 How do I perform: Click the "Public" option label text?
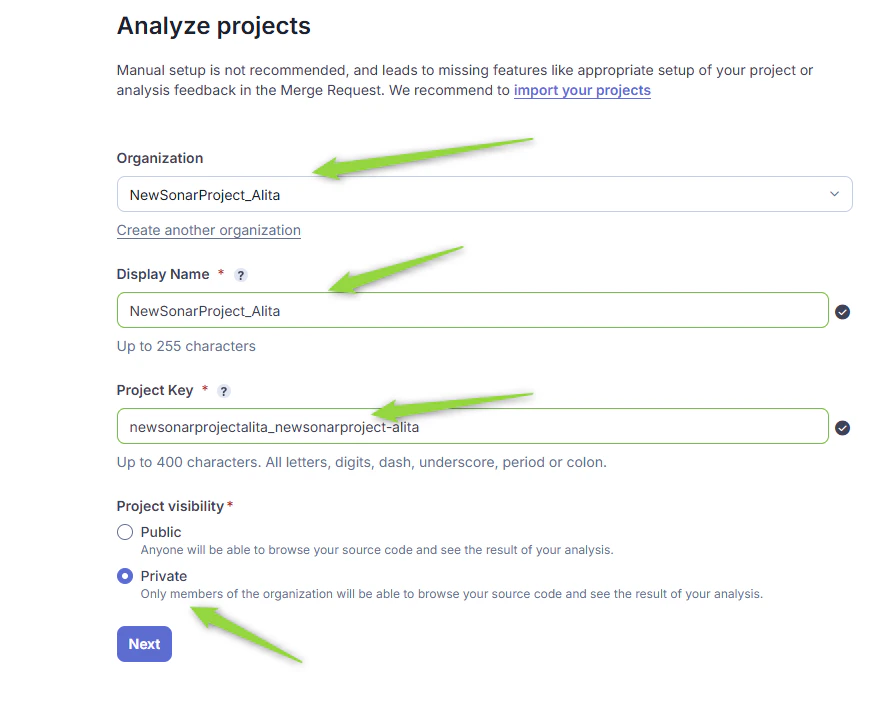161,532
